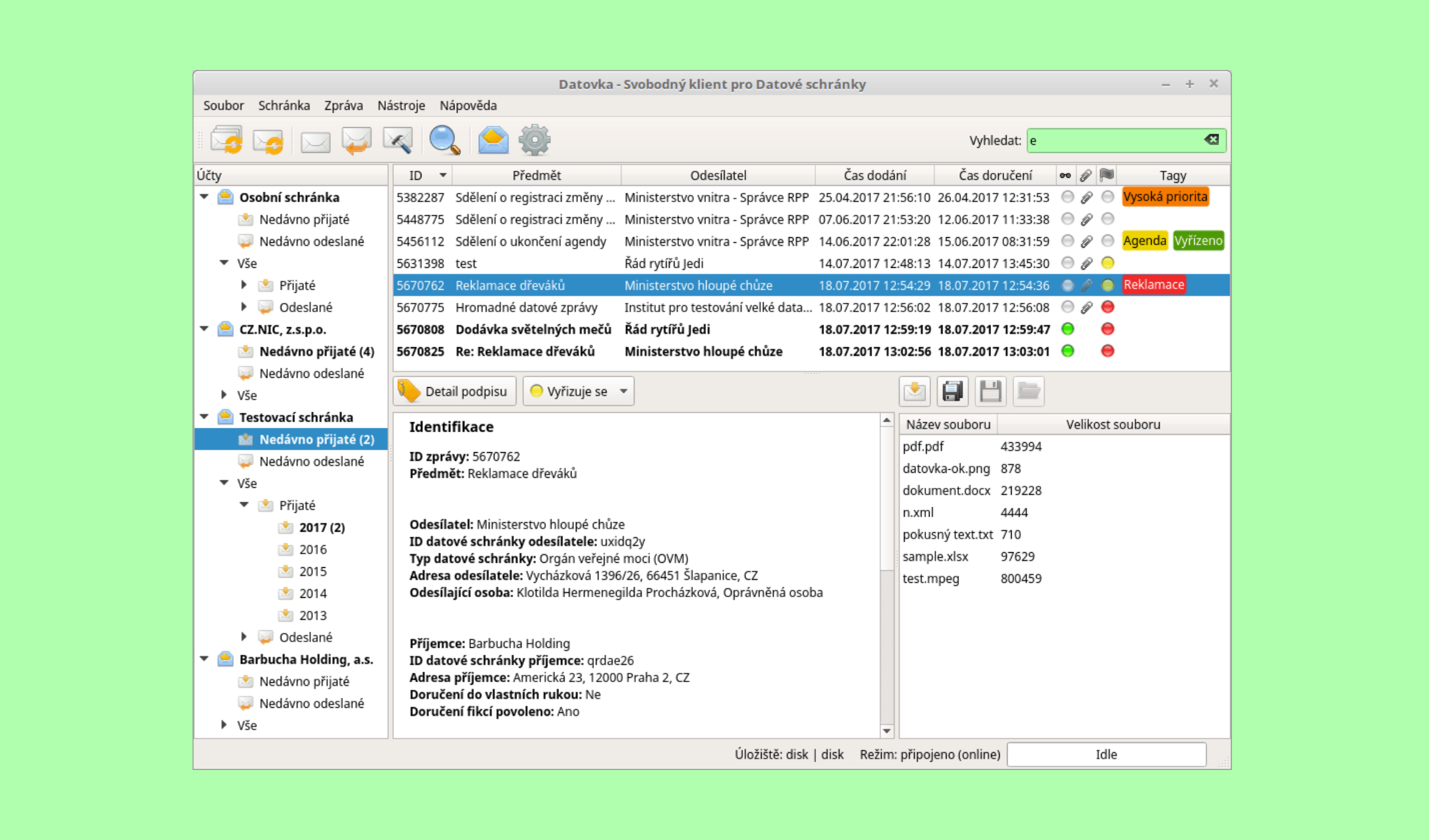The height and width of the screenshot is (840, 1429).
Task: Open attachment folder icon
Action: click(x=1028, y=391)
